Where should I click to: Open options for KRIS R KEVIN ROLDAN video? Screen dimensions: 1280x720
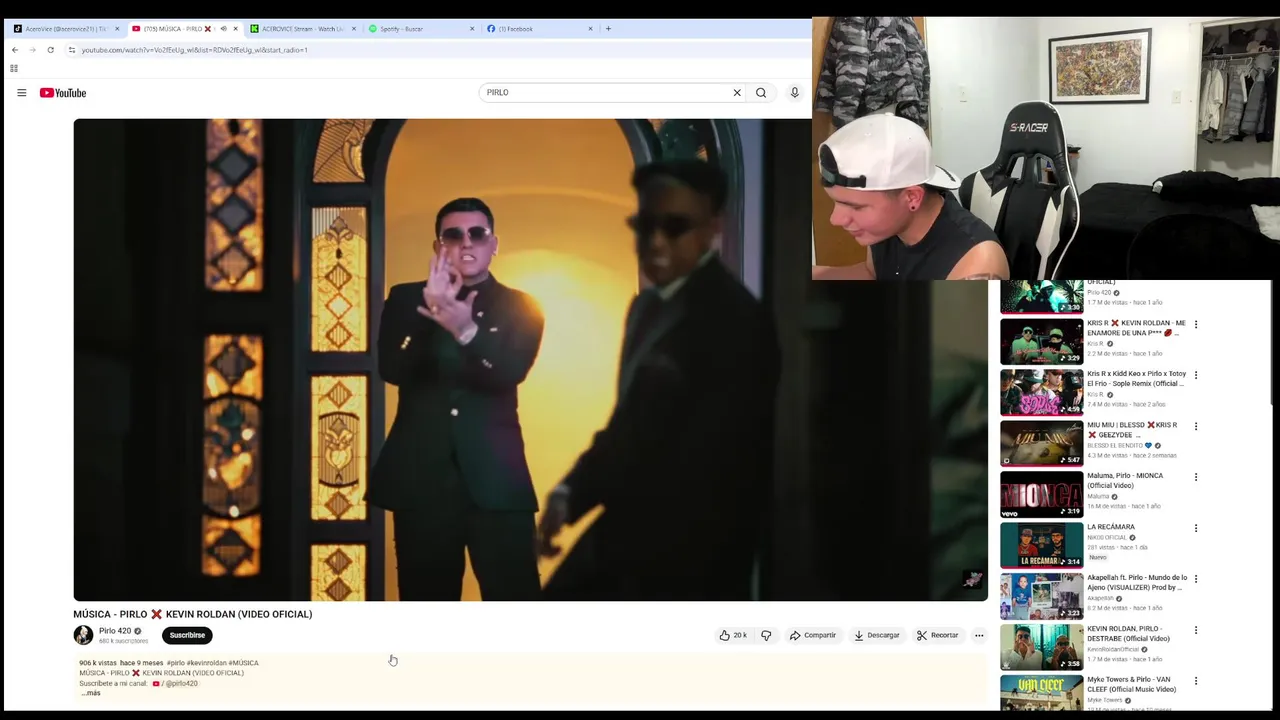click(x=1196, y=324)
